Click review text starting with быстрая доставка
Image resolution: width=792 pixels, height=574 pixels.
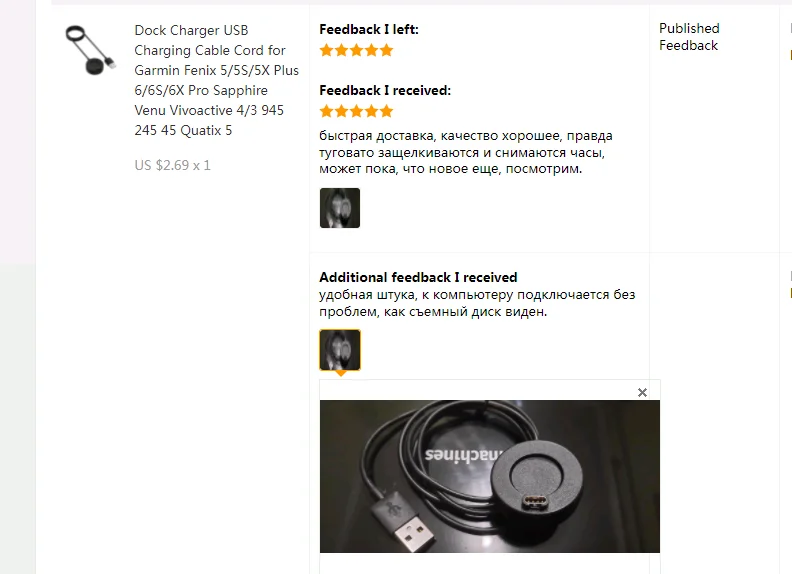click(466, 152)
